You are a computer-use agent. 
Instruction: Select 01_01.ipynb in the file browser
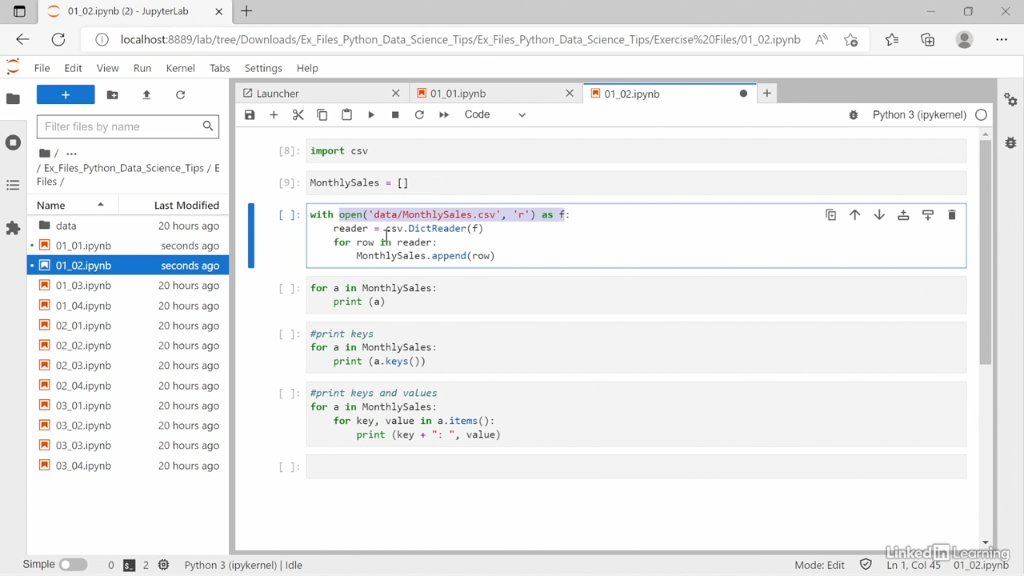click(x=128, y=246)
